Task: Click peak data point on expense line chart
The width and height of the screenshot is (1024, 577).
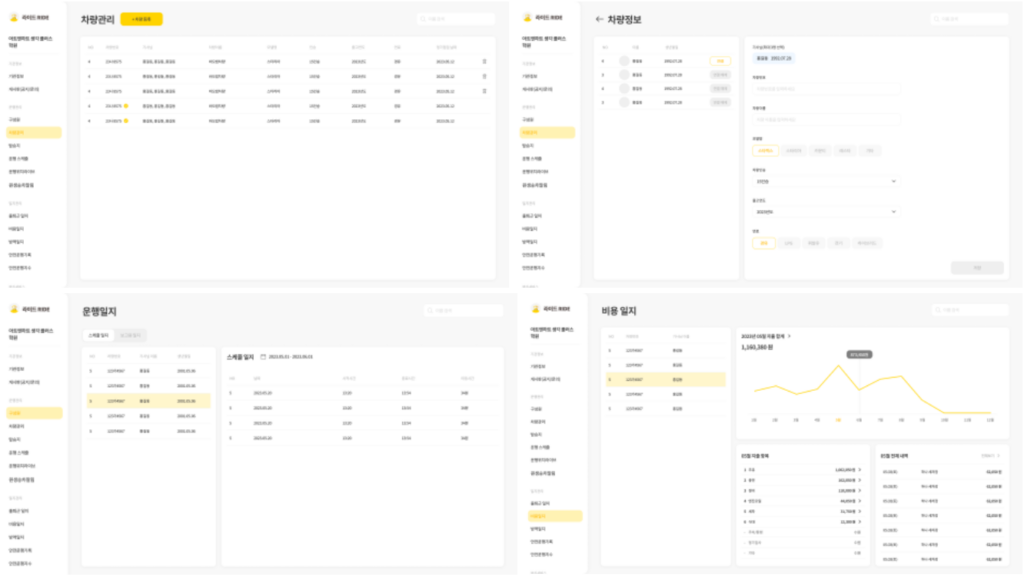Action: pyautogui.click(x=839, y=365)
